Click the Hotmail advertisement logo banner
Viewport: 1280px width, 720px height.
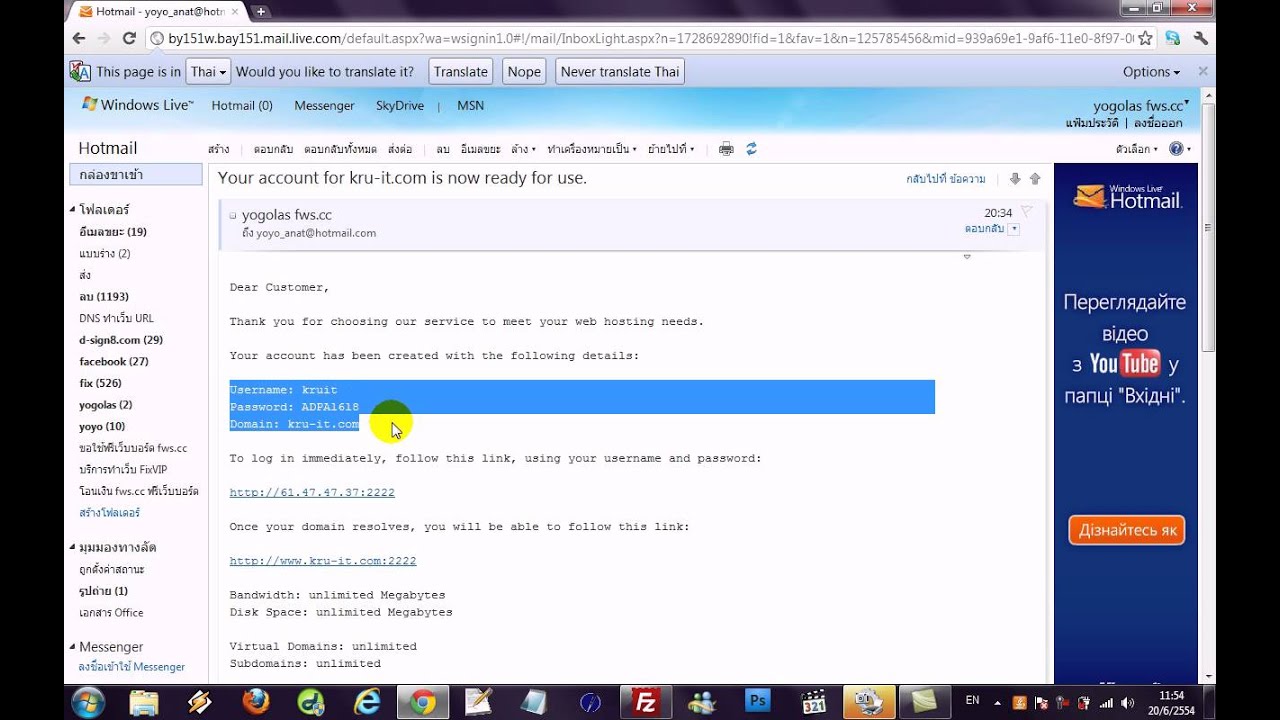[x=1127, y=195]
